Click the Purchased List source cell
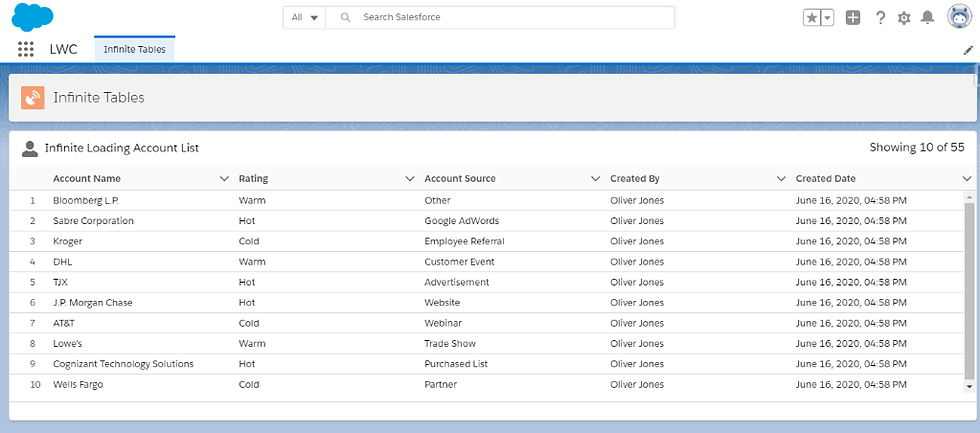The width and height of the screenshot is (980, 433). coord(456,364)
